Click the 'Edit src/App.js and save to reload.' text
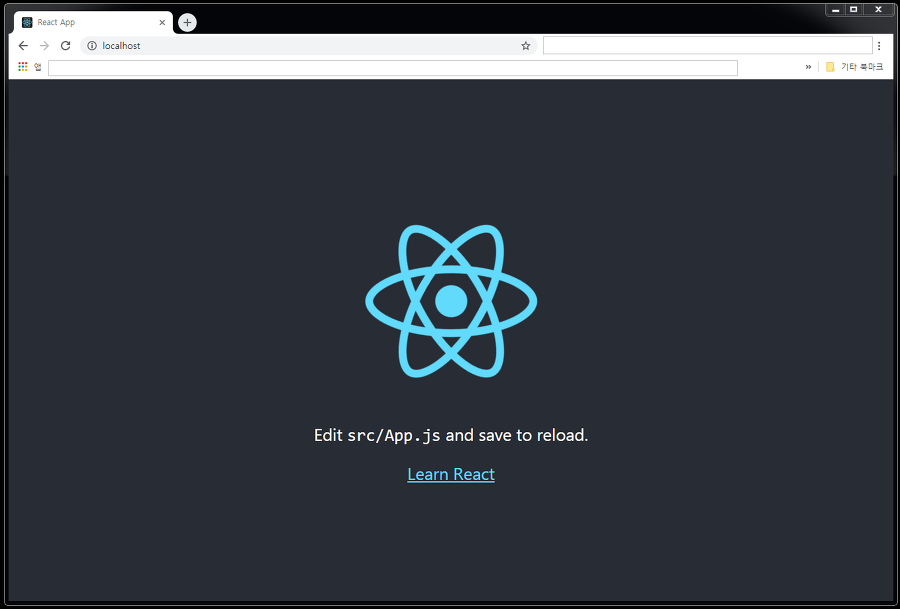This screenshot has width=900, height=609. (x=451, y=435)
